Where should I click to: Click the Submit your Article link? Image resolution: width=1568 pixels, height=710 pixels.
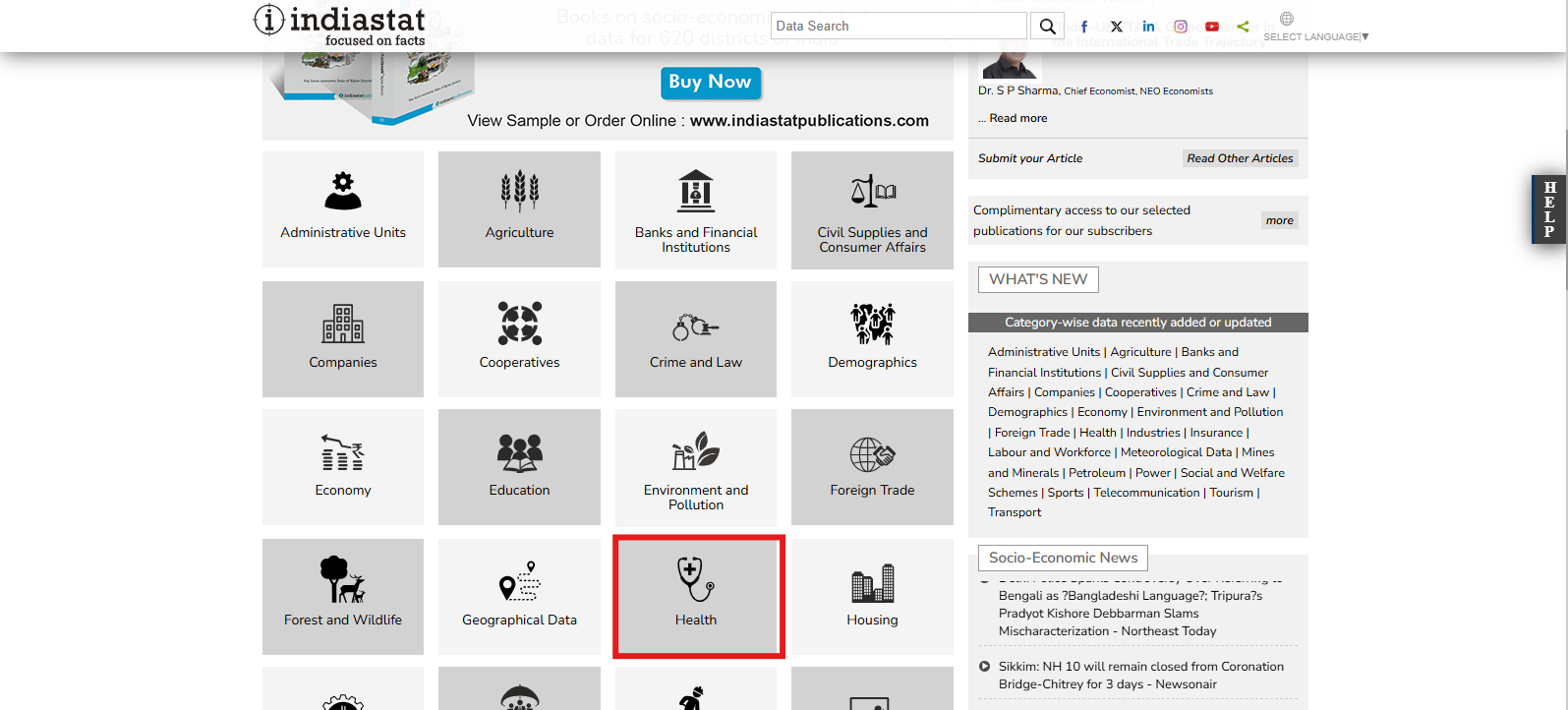click(x=1030, y=158)
